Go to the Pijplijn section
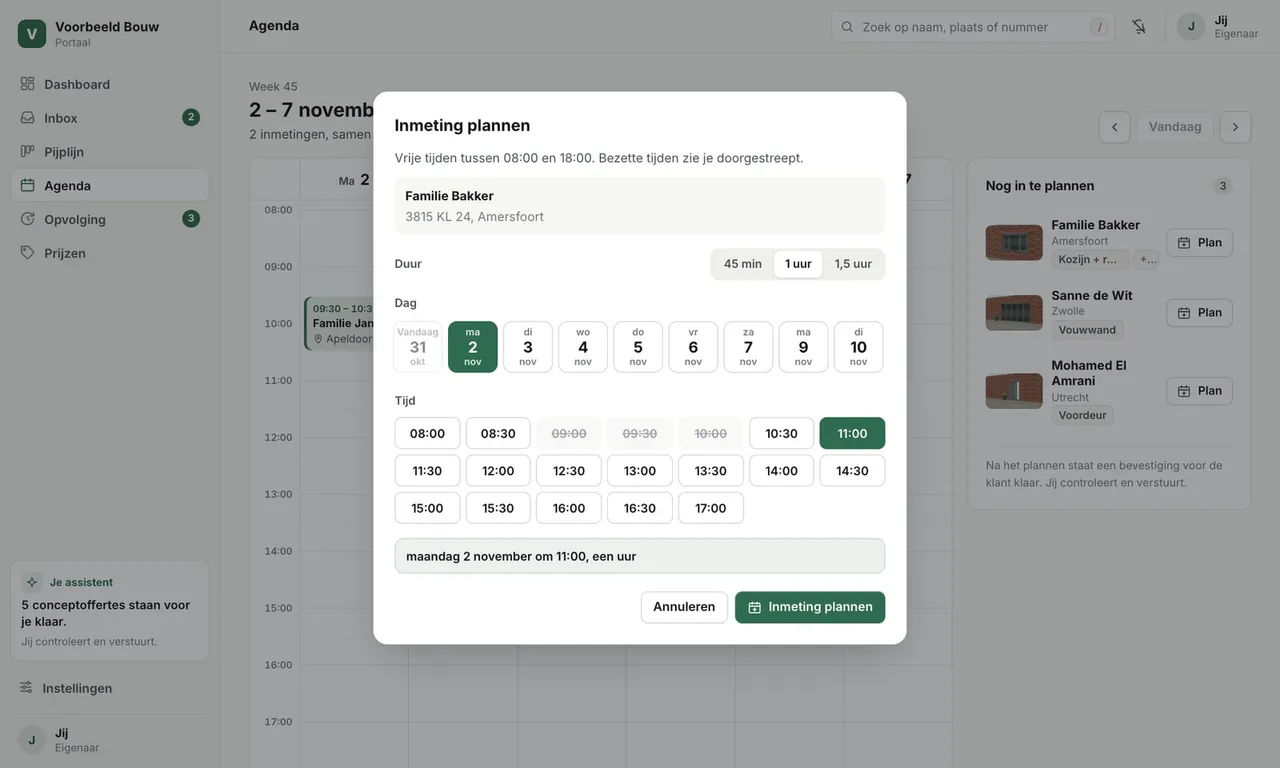This screenshot has height=768, width=1280. [110, 152]
